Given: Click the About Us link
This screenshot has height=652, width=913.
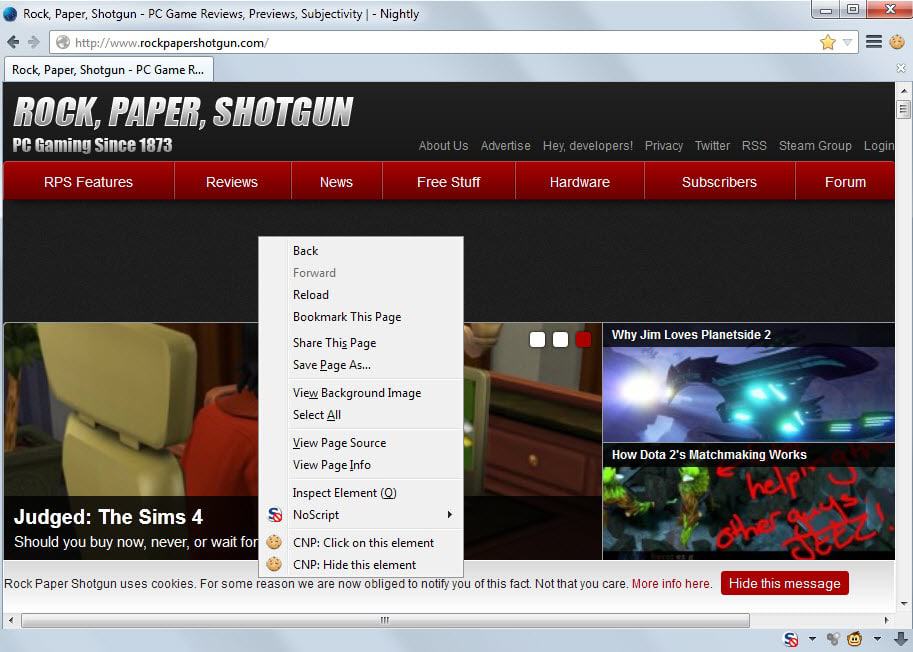Looking at the screenshot, I should tap(443, 146).
